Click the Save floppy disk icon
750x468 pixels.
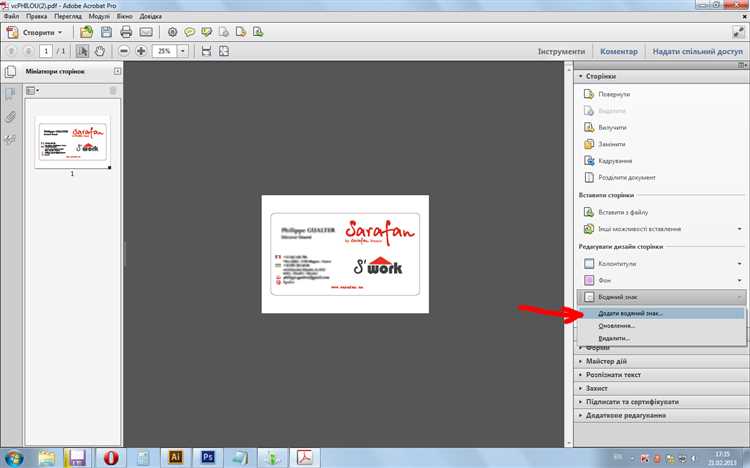coord(106,32)
